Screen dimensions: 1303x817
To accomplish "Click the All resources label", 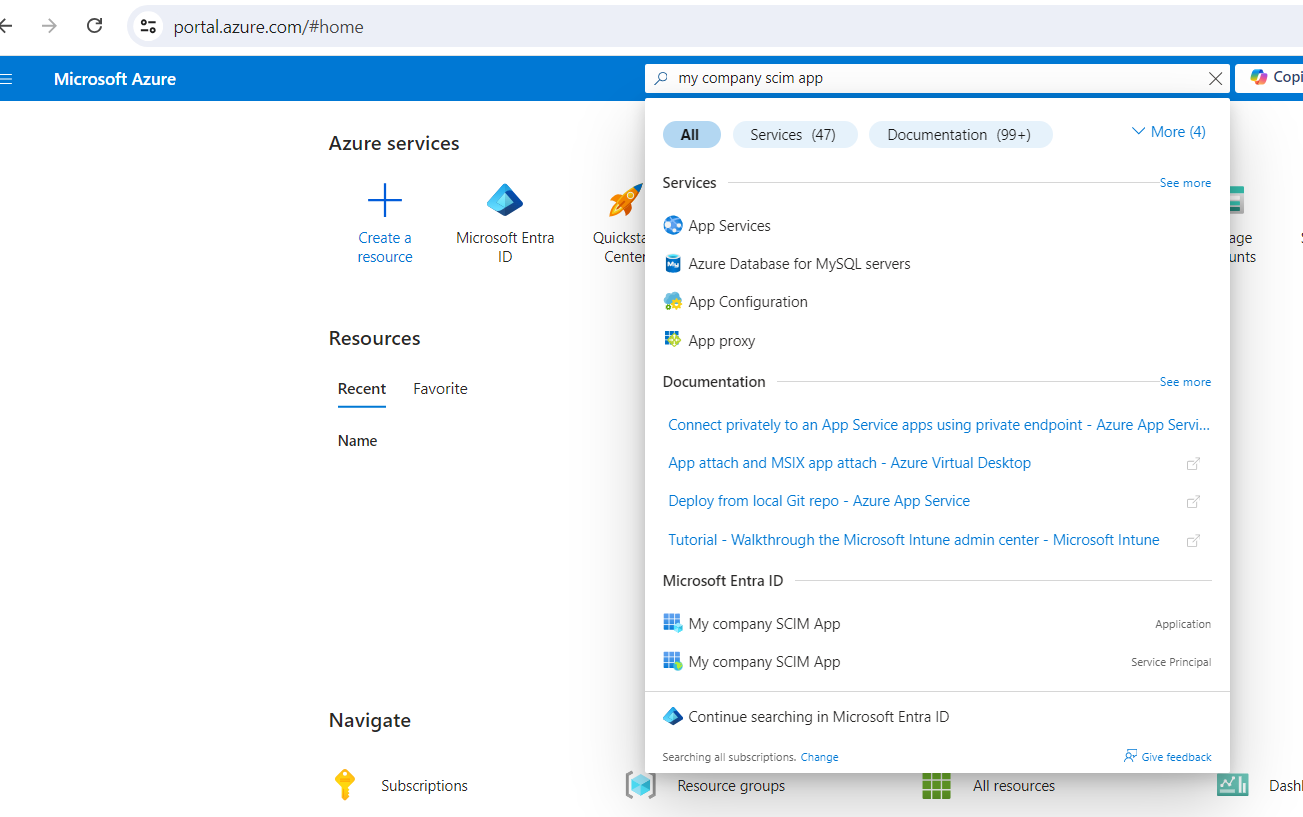I will [x=1014, y=786].
